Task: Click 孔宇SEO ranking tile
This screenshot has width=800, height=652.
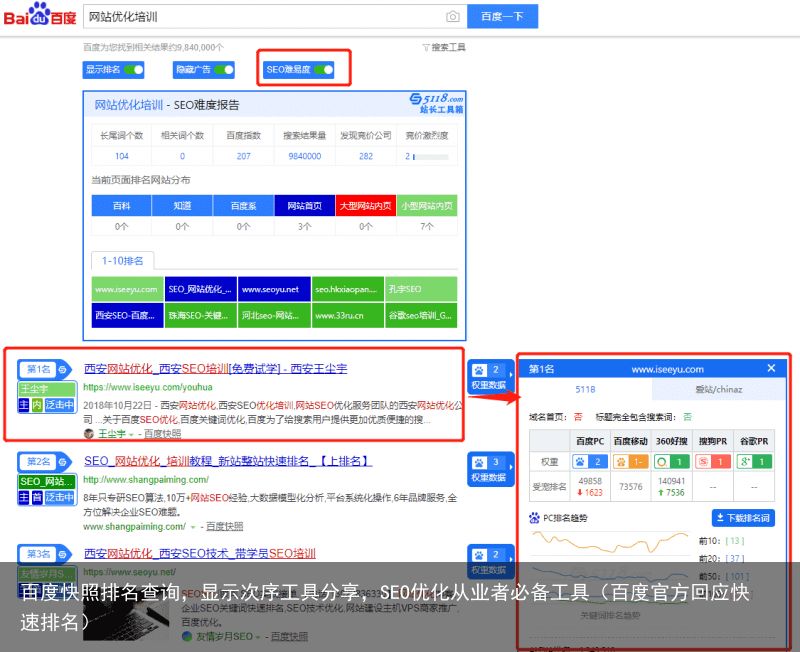Action: click(x=421, y=289)
